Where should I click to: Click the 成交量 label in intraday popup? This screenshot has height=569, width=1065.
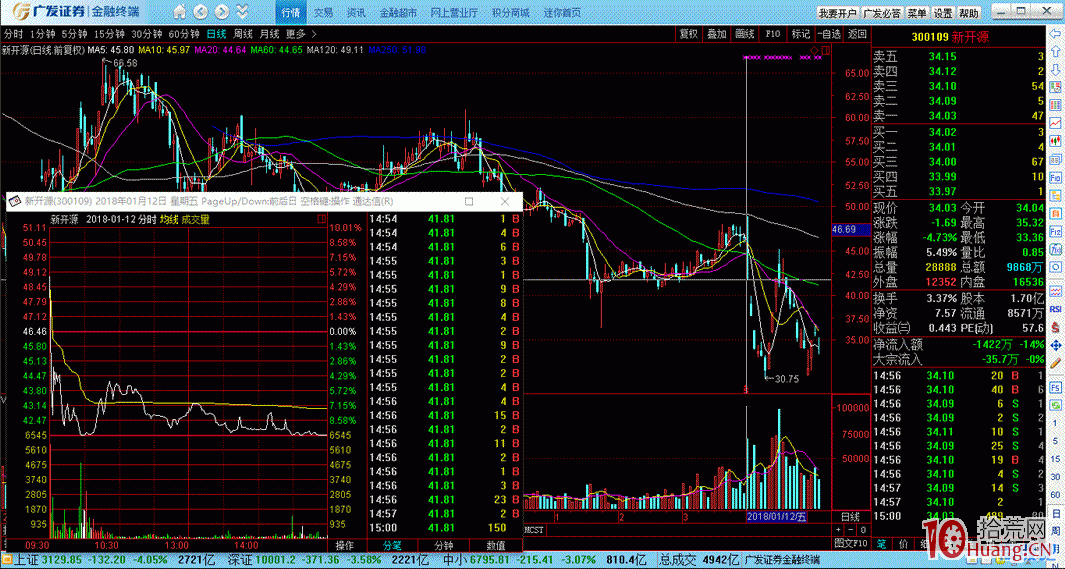[196, 219]
